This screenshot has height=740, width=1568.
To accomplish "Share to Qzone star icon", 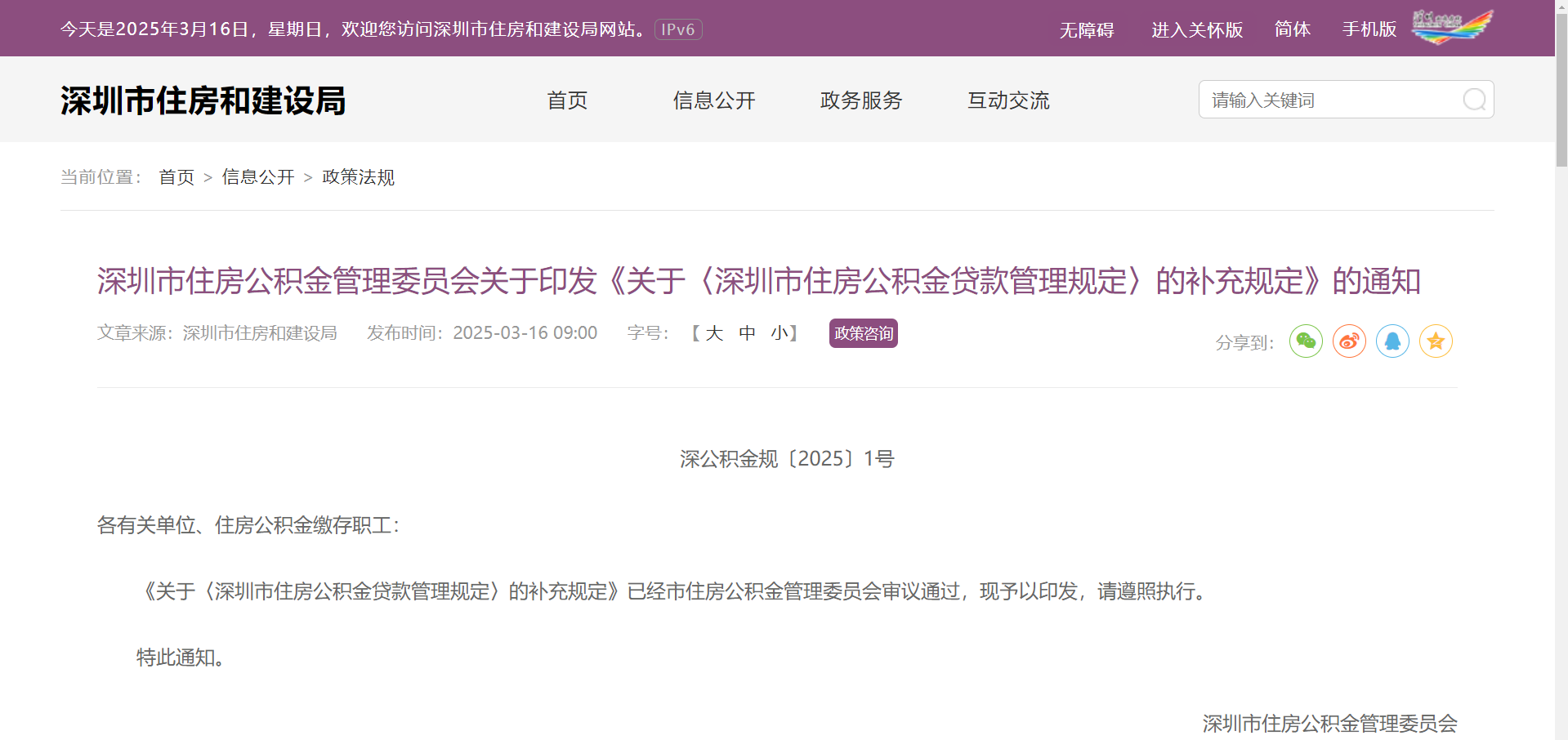I will [x=1436, y=341].
